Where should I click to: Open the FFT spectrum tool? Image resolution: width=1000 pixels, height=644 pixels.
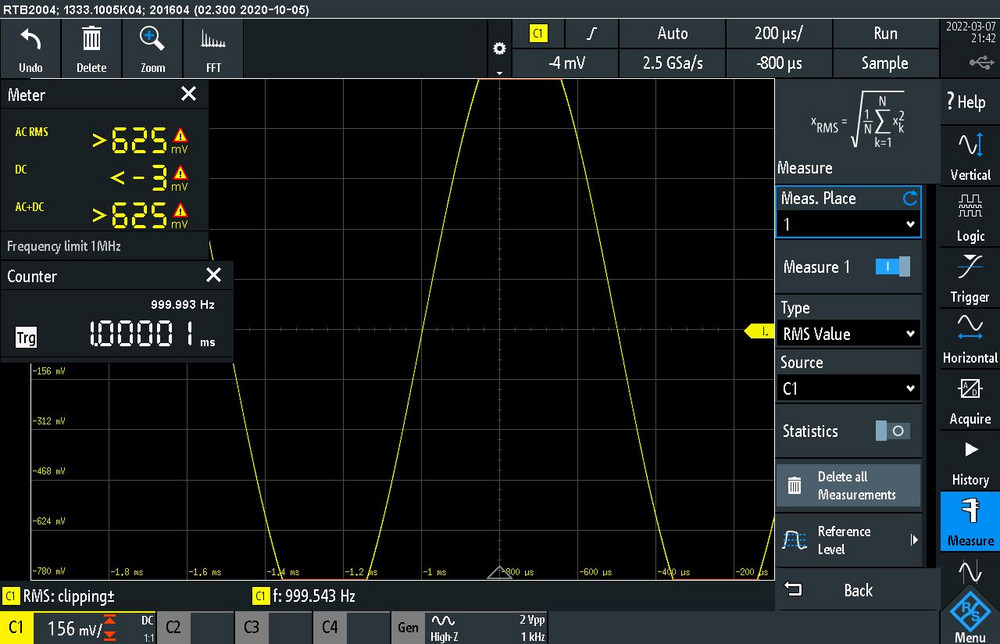click(x=213, y=40)
